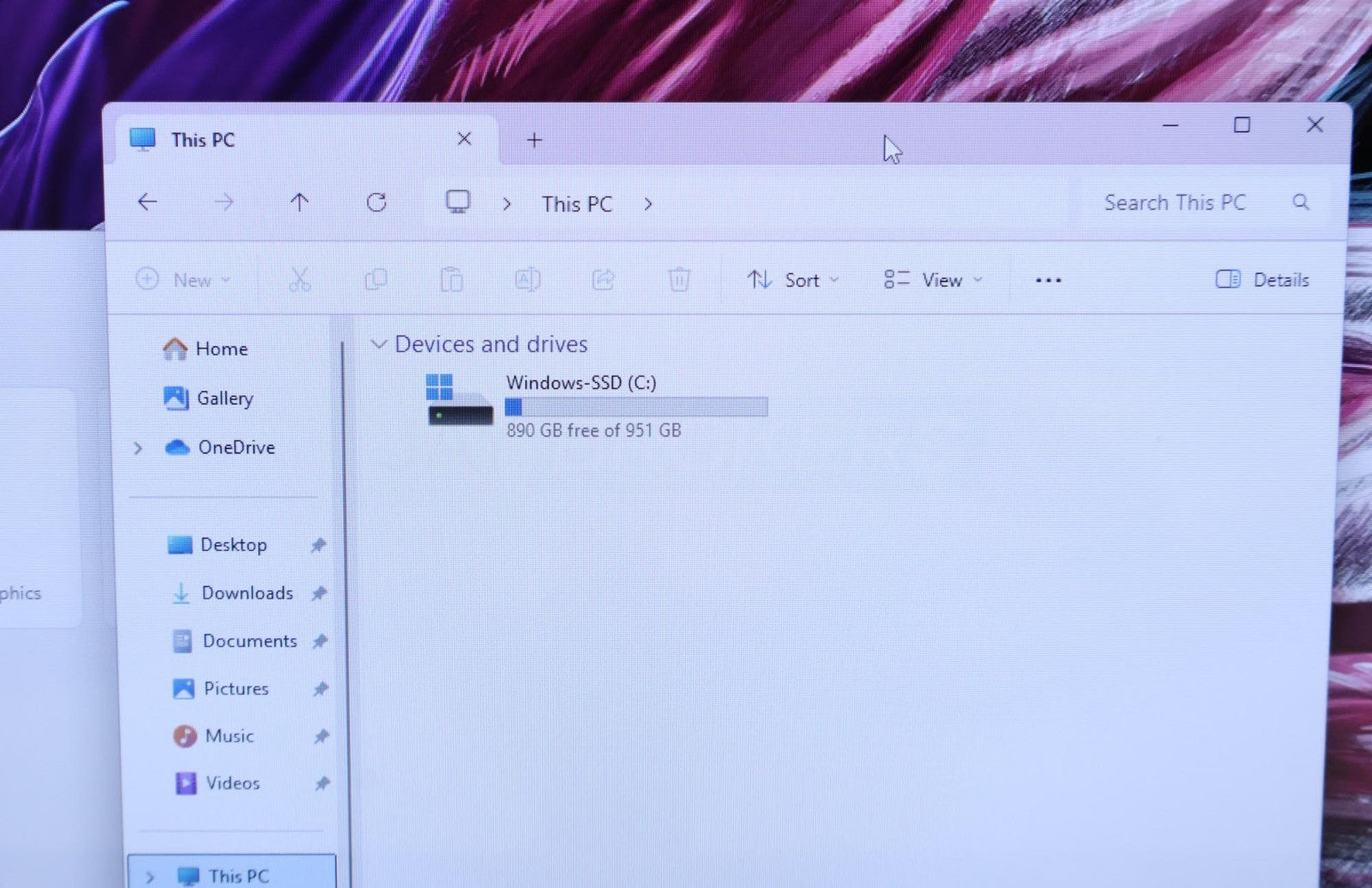1372x888 pixels.
Task: Close the This PC tab
Action: [x=464, y=139]
